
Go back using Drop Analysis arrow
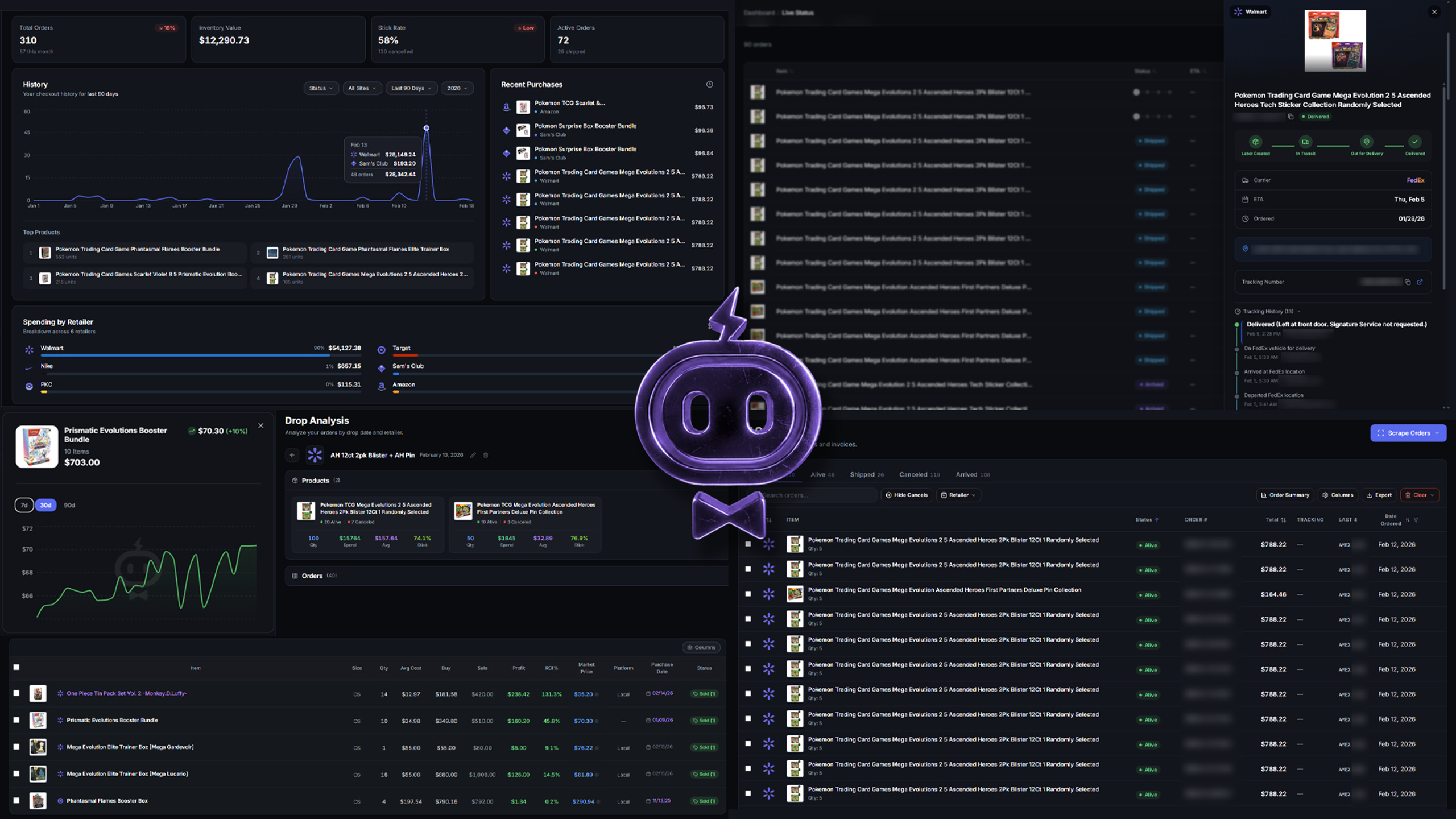tap(292, 455)
